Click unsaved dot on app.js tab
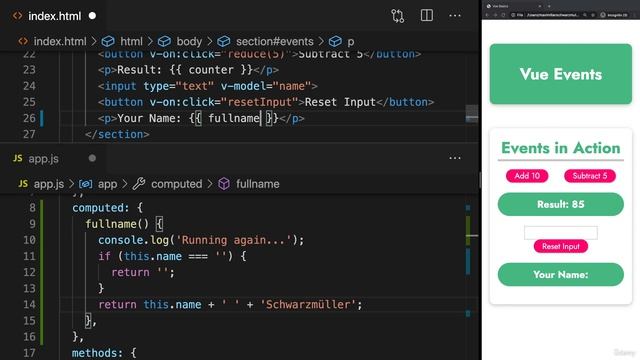640x360 pixels. pyautogui.click(x=92, y=158)
